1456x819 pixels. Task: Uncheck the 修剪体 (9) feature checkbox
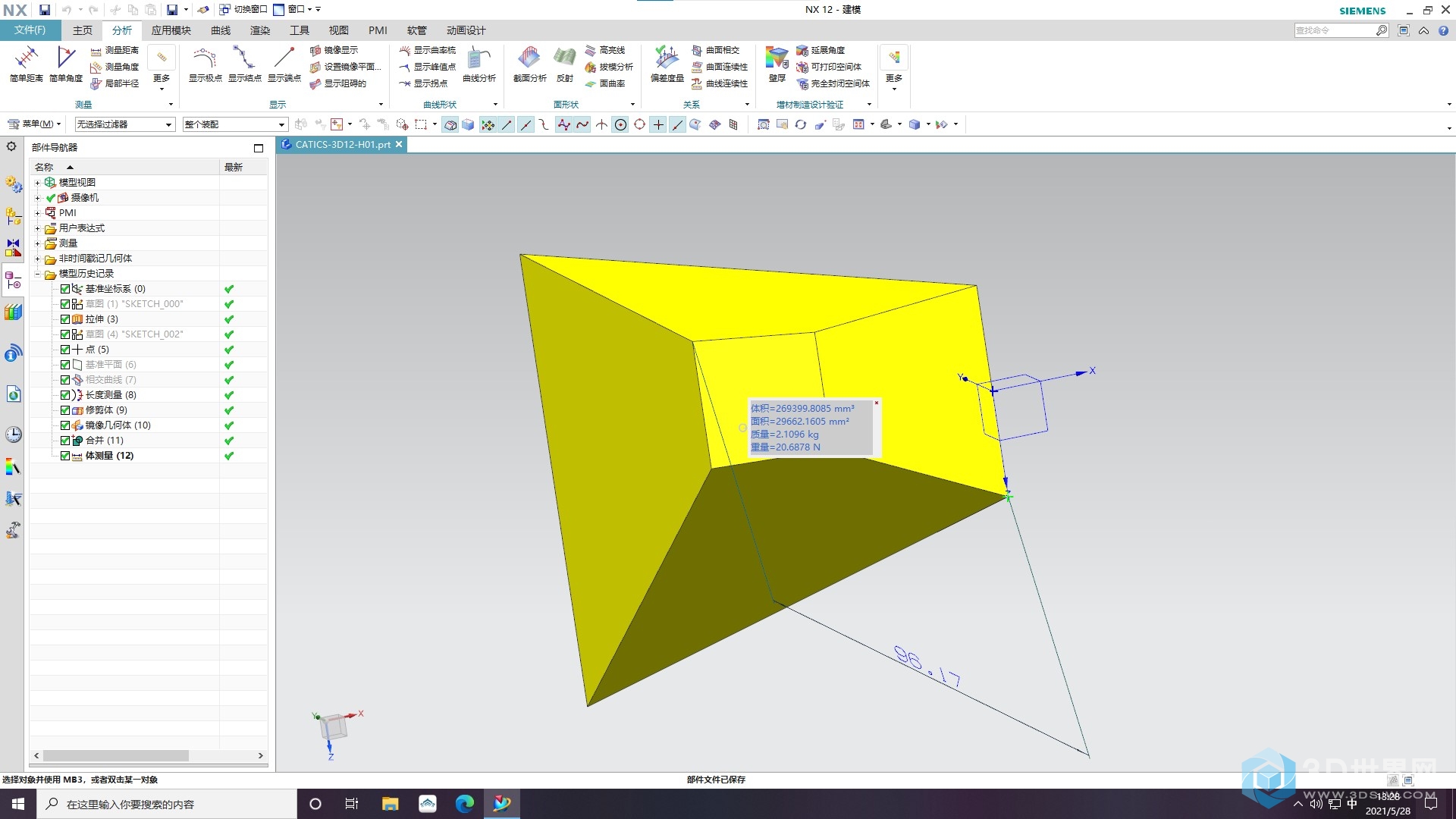(65, 410)
